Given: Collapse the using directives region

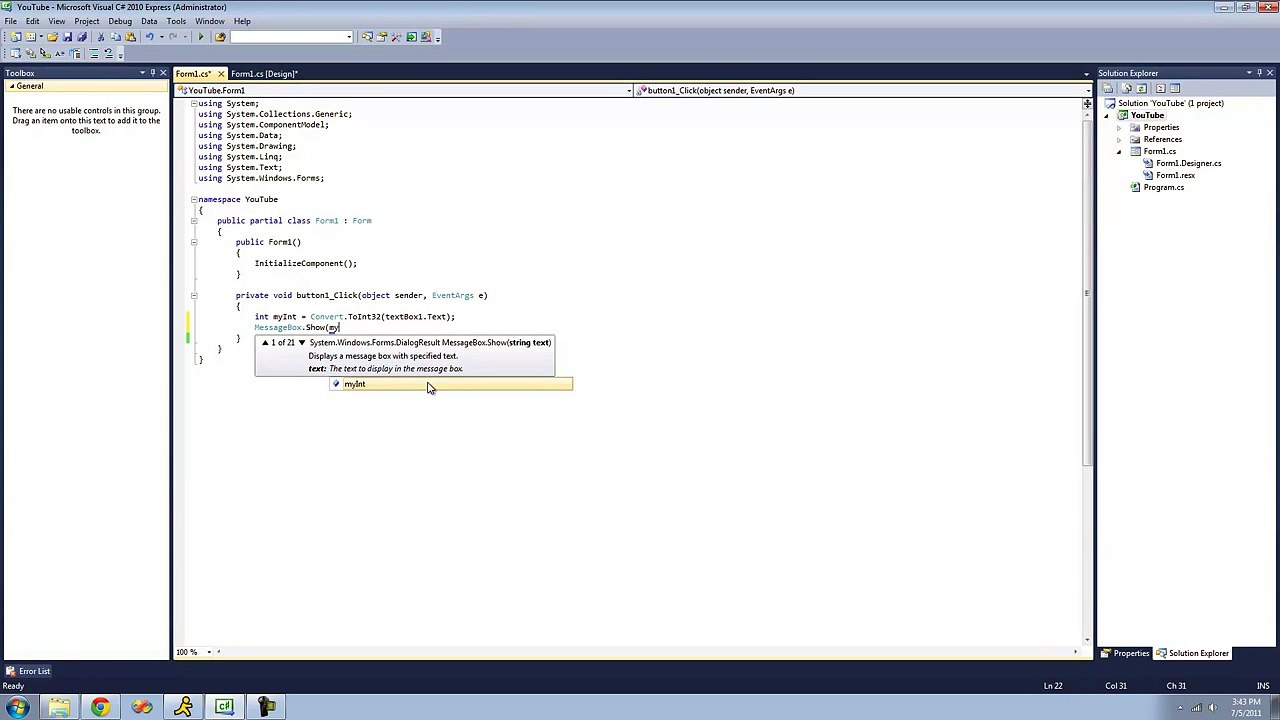Looking at the screenshot, I should tap(194, 103).
